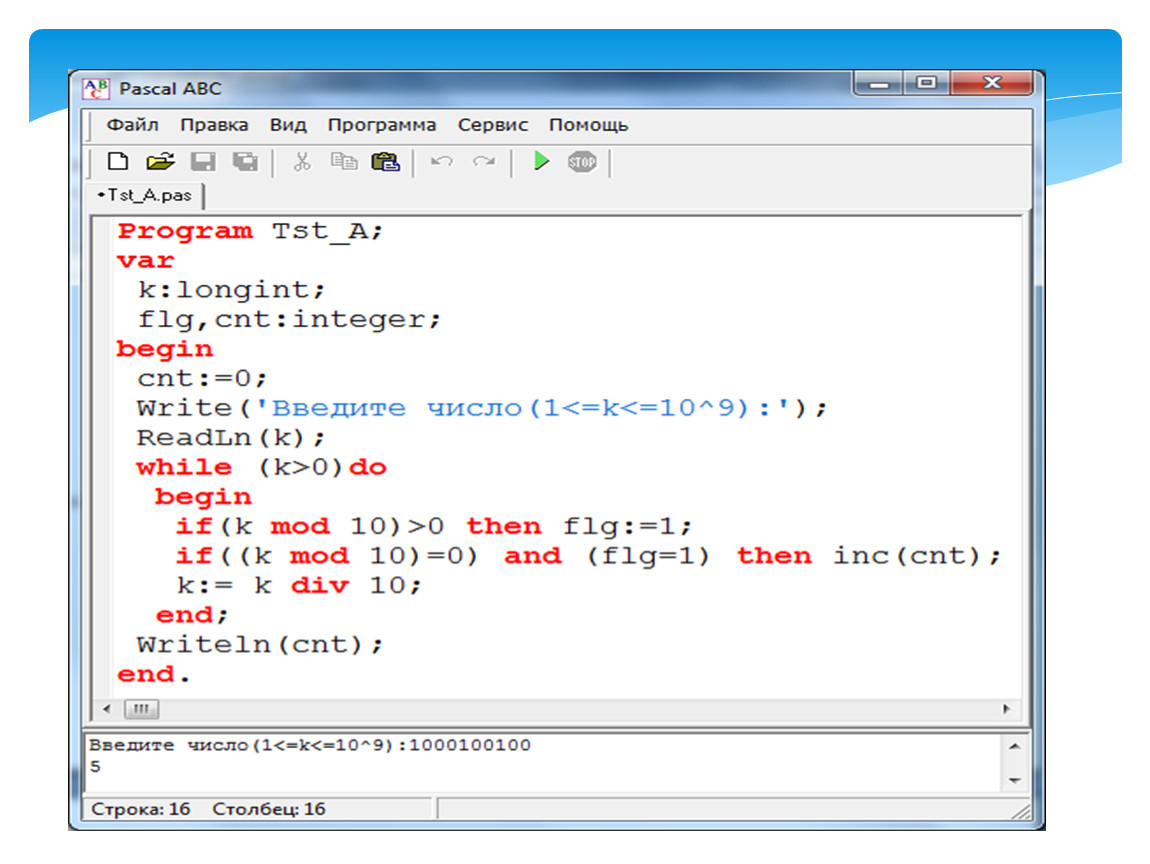This screenshot has height=864, width=1150.
Task: Click the 'cnt:=0;' code line
Action: pyautogui.click(x=202, y=378)
